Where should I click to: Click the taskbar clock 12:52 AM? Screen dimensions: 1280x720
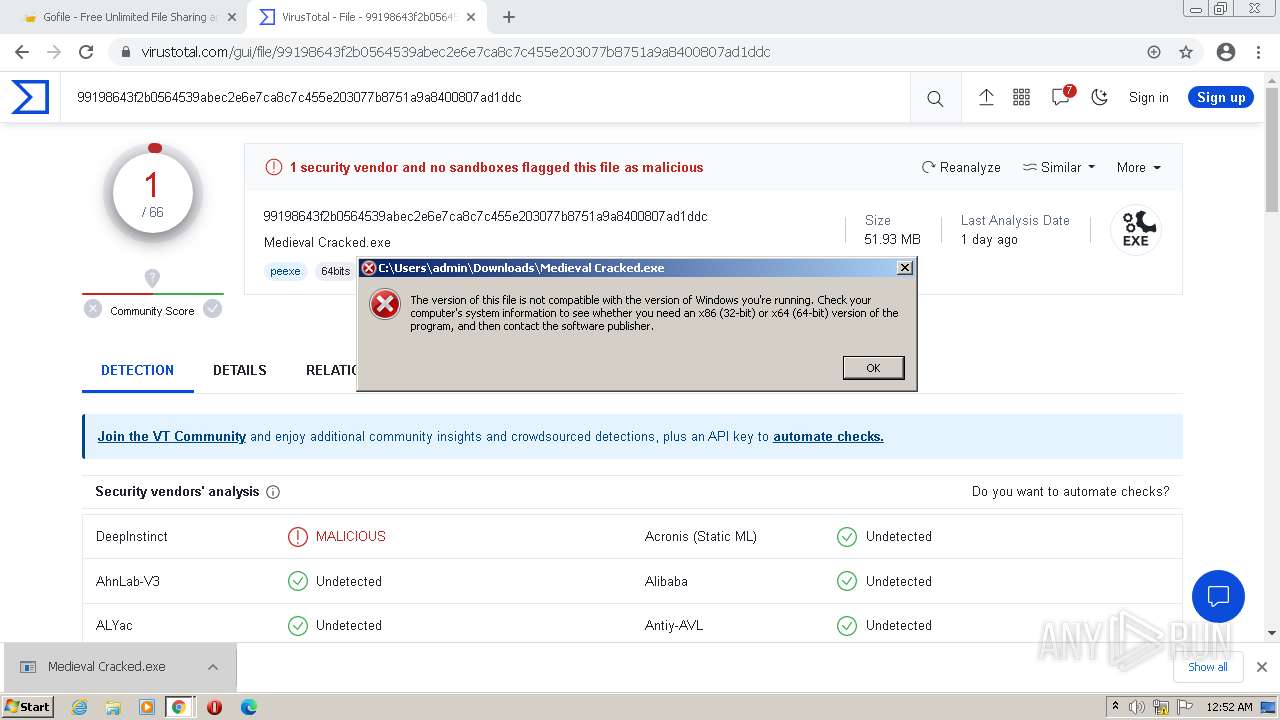point(1229,707)
